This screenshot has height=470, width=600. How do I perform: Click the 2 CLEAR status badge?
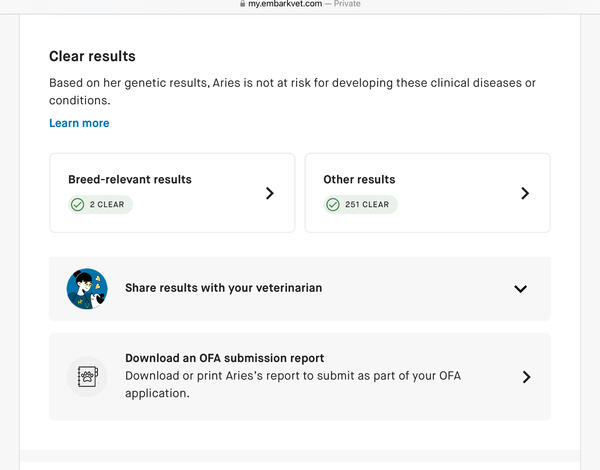[101, 205]
